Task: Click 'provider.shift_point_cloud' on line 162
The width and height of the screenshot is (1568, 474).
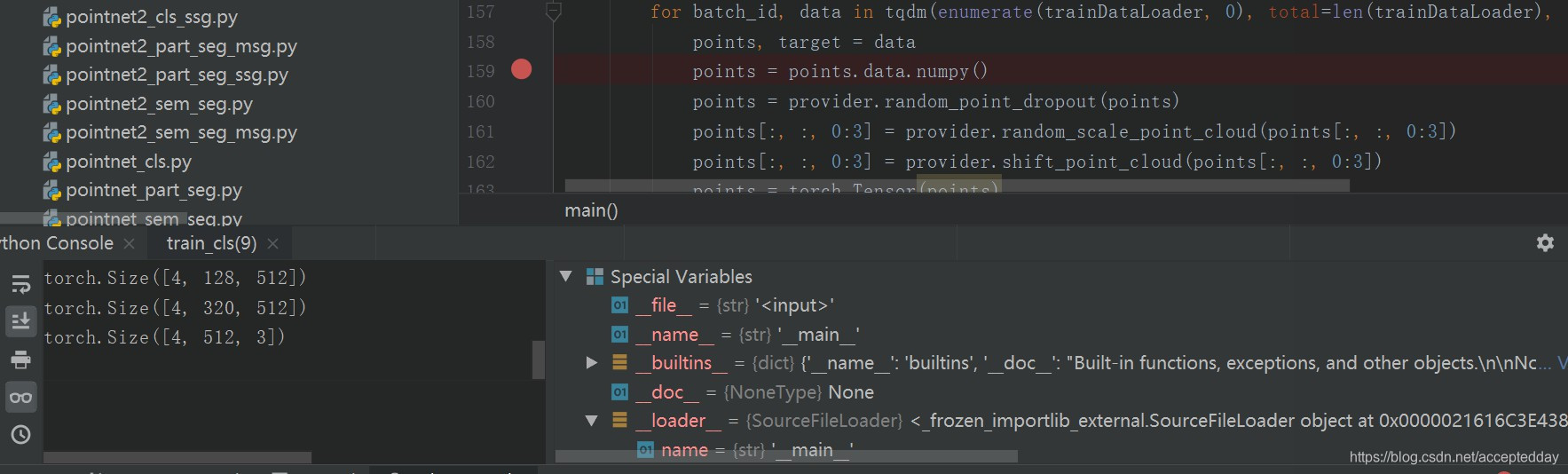Action: tap(1044, 162)
